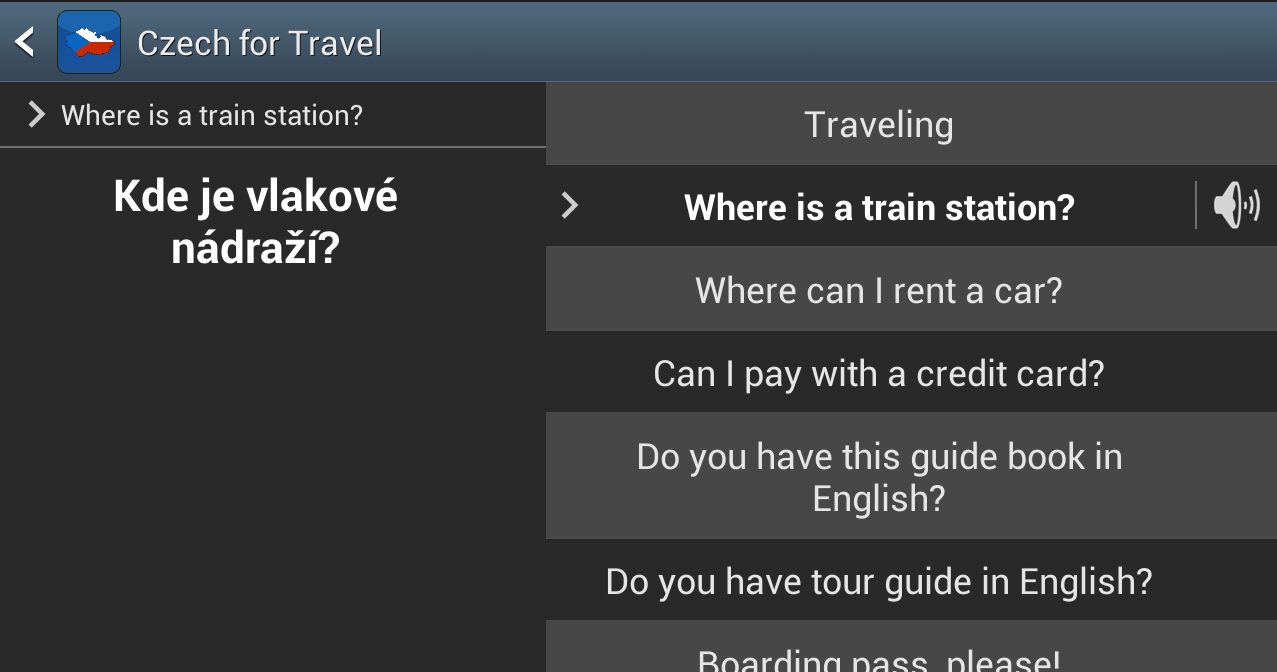Click the chevron beside the selected phrase
The height and width of the screenshot is (672, 1277).
tap(570, 206)
